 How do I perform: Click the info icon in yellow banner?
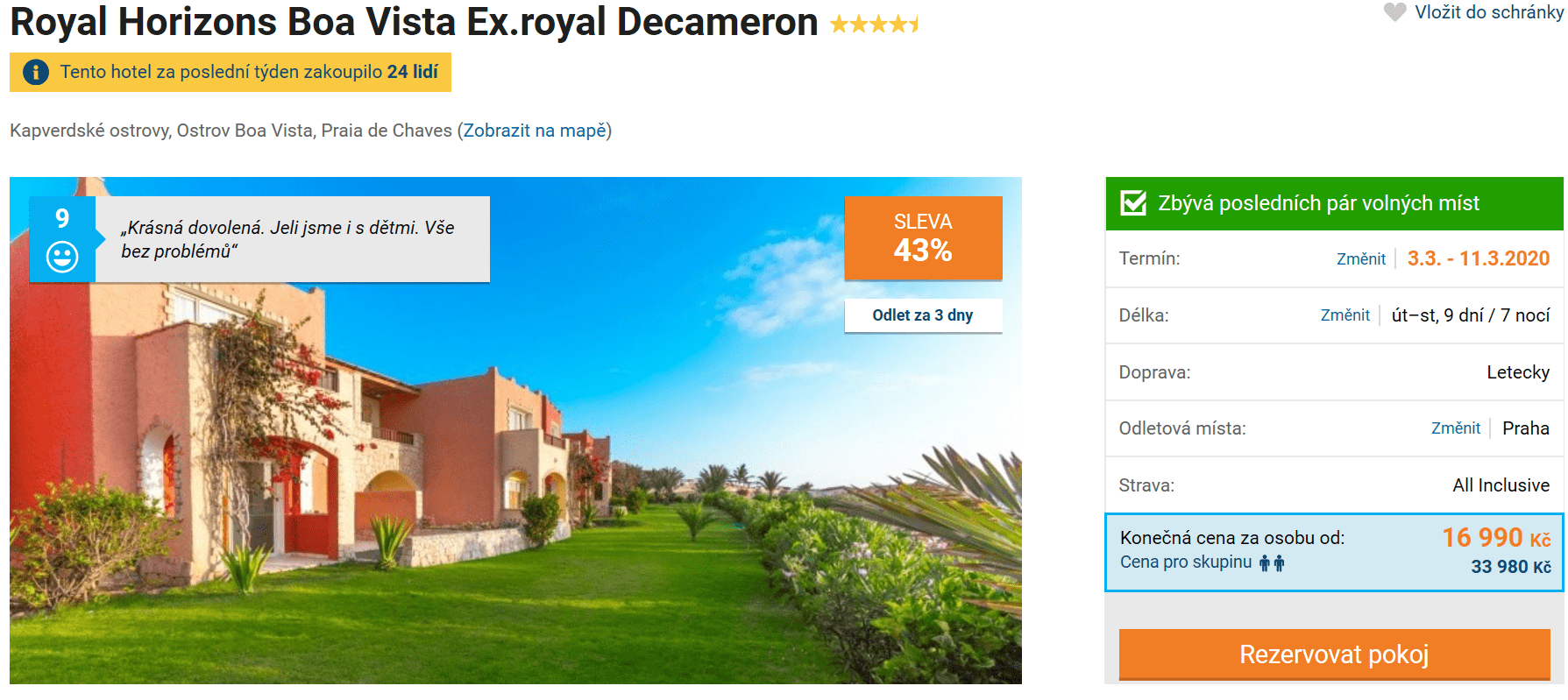click(35, 72)
